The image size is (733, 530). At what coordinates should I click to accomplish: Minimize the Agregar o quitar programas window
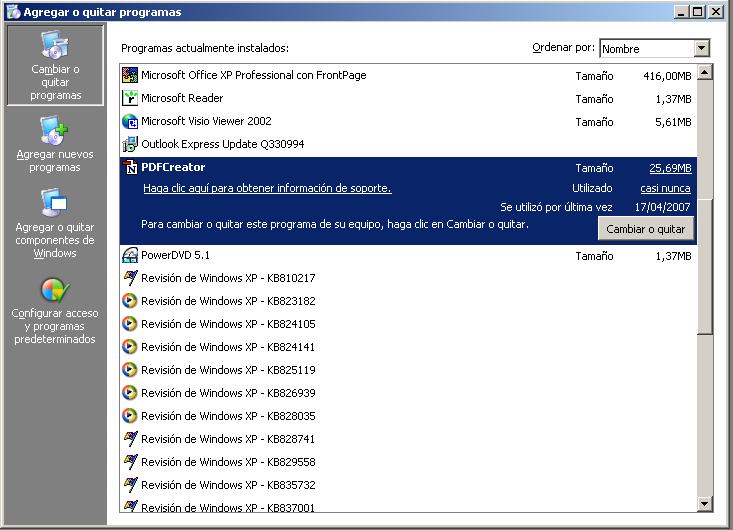point(682,12)
